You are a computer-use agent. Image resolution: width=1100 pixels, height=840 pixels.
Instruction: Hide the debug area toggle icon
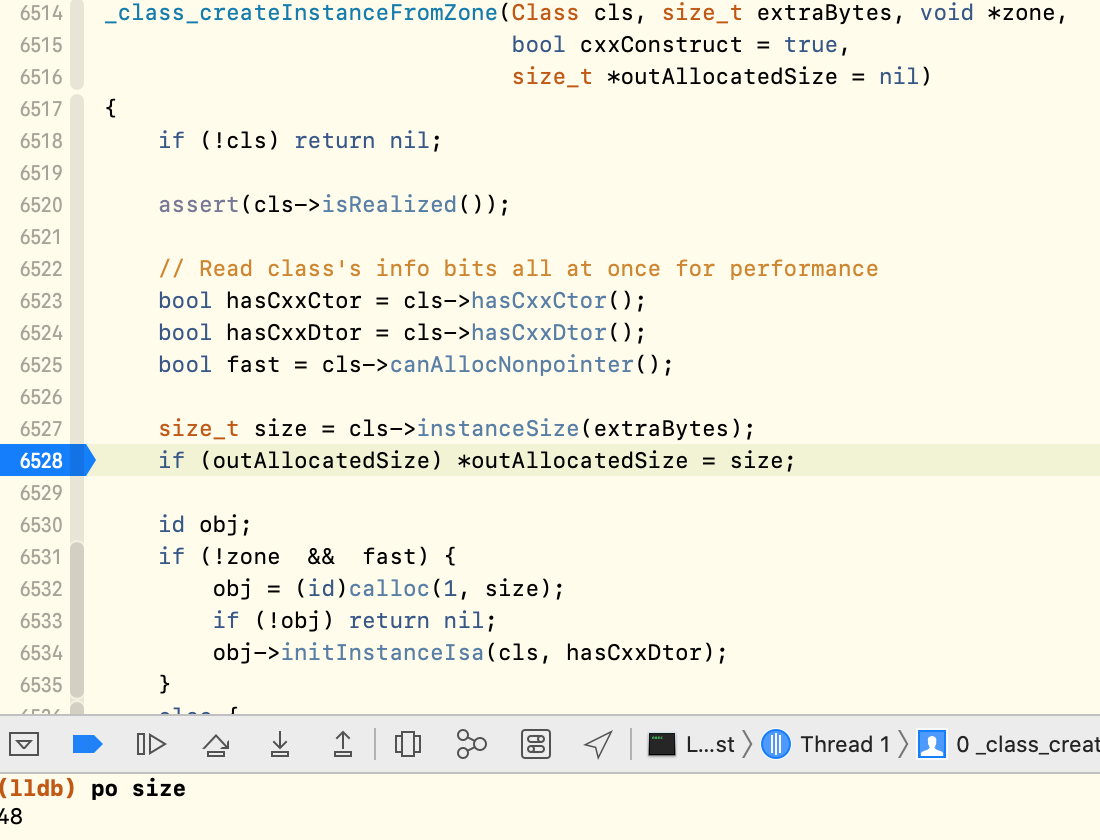tap(24, 744)
